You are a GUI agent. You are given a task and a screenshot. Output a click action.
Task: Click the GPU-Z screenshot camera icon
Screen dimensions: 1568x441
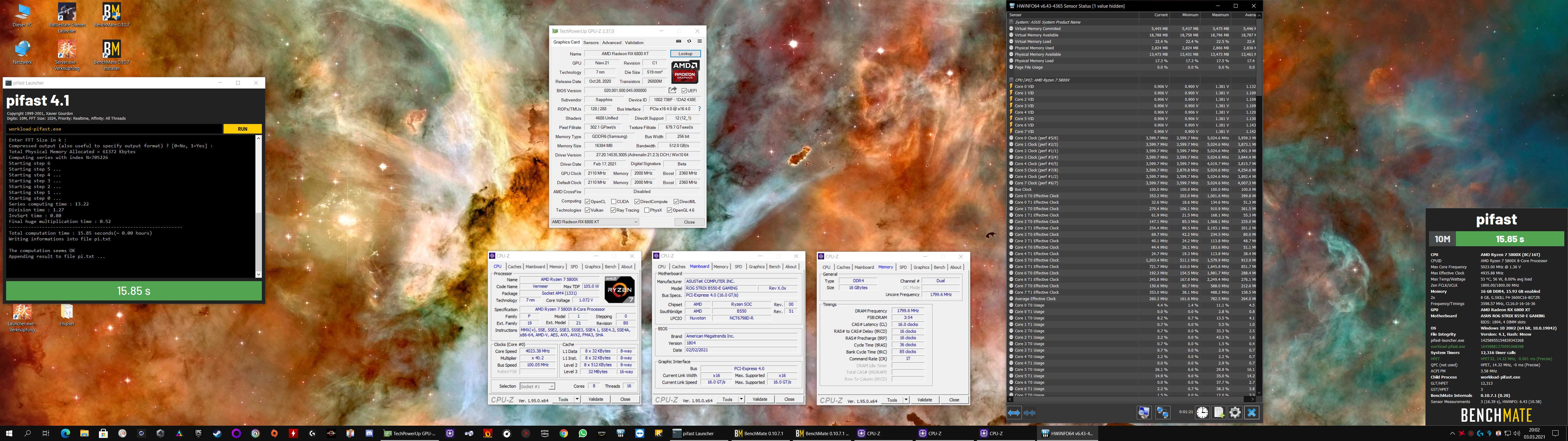pos(678,41)
